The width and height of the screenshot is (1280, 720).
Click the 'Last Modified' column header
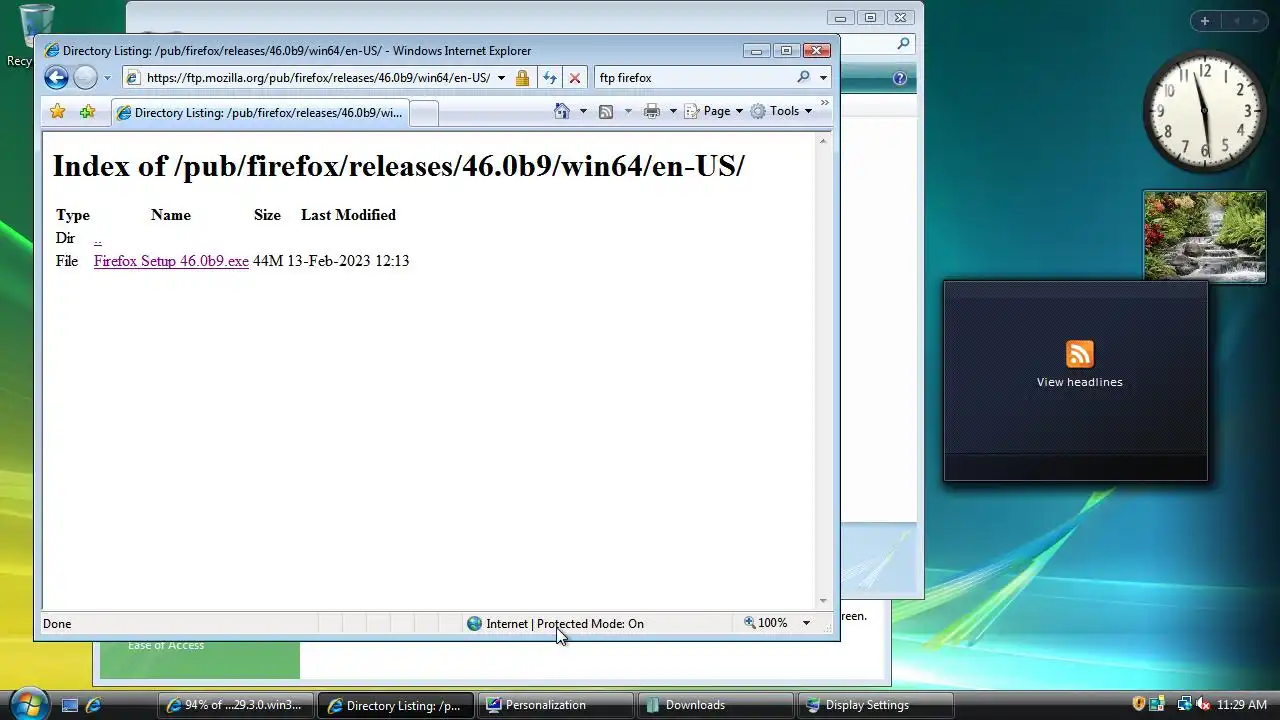coord(348,215)
